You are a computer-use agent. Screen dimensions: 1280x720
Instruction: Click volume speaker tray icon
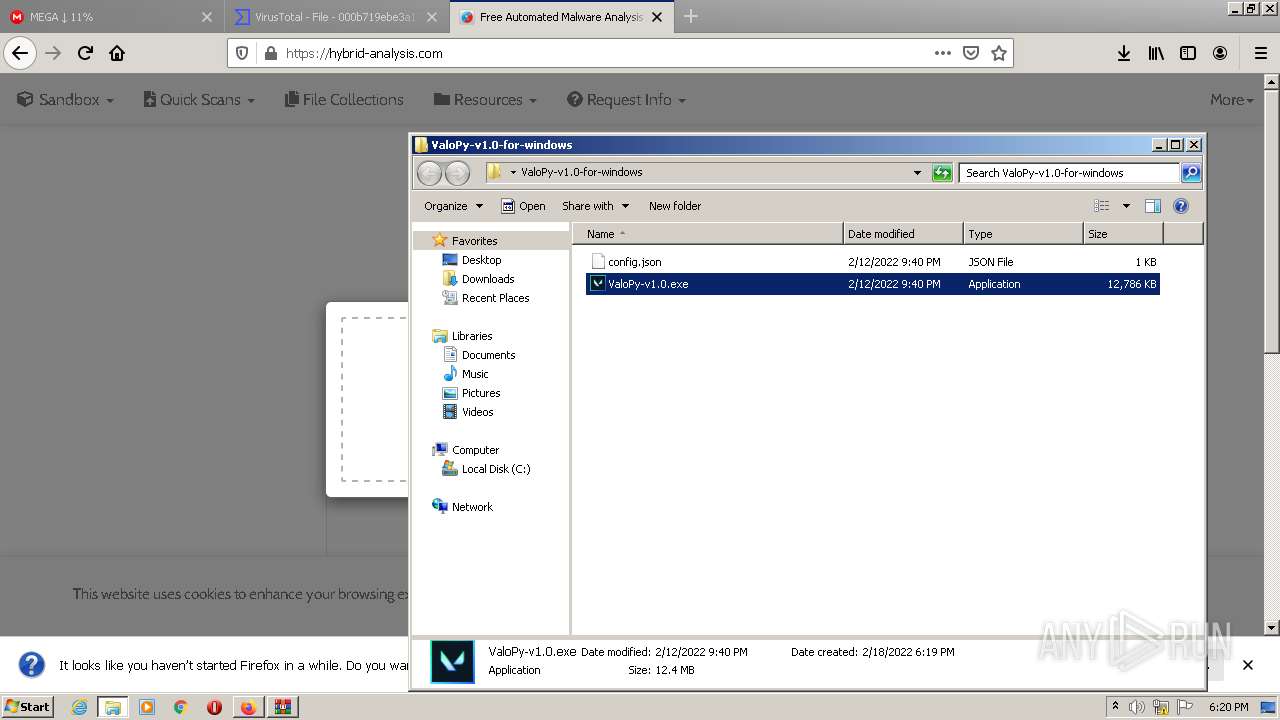(x=1137, y=707)
